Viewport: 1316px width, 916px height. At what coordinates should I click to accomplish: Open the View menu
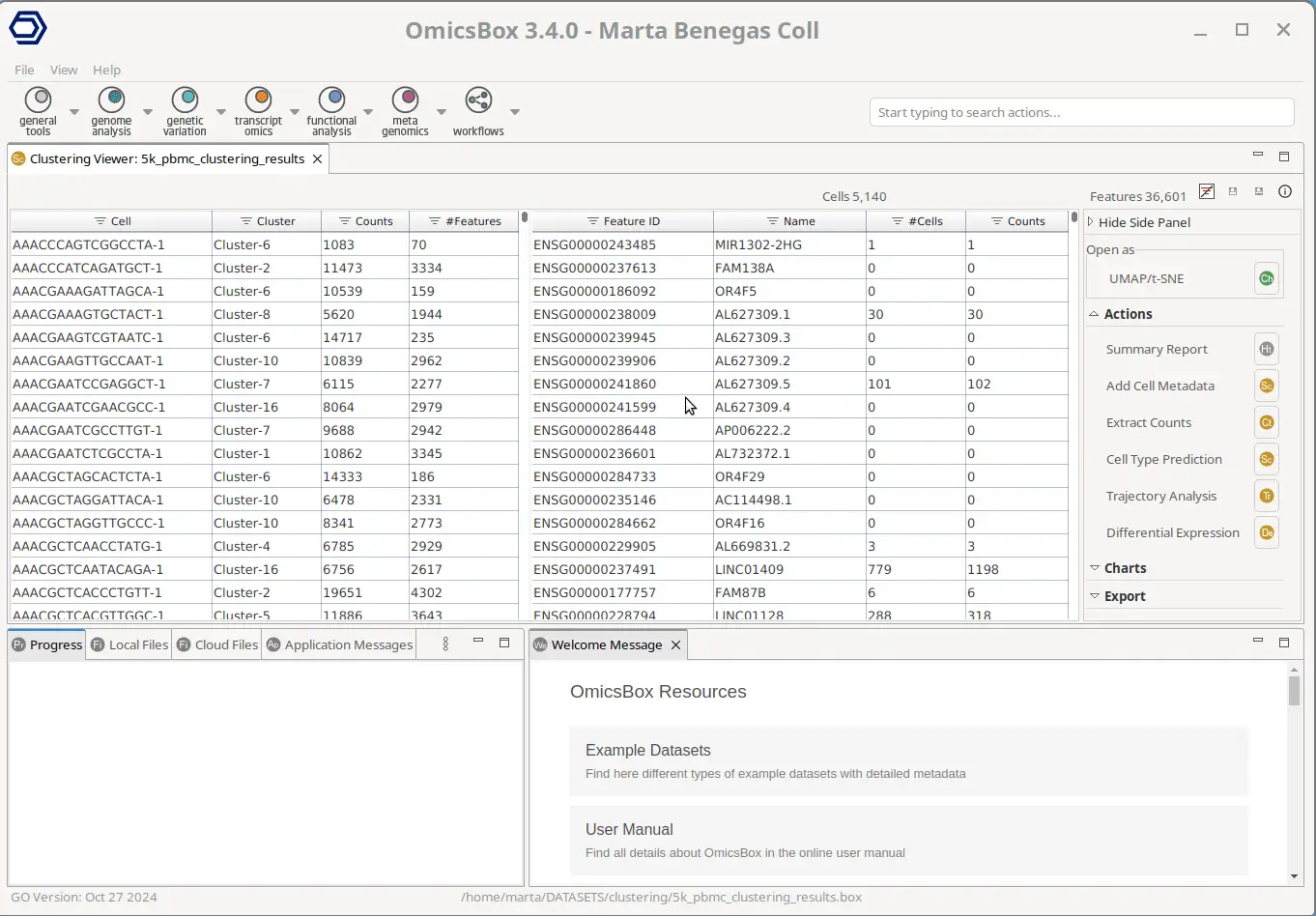64,70
